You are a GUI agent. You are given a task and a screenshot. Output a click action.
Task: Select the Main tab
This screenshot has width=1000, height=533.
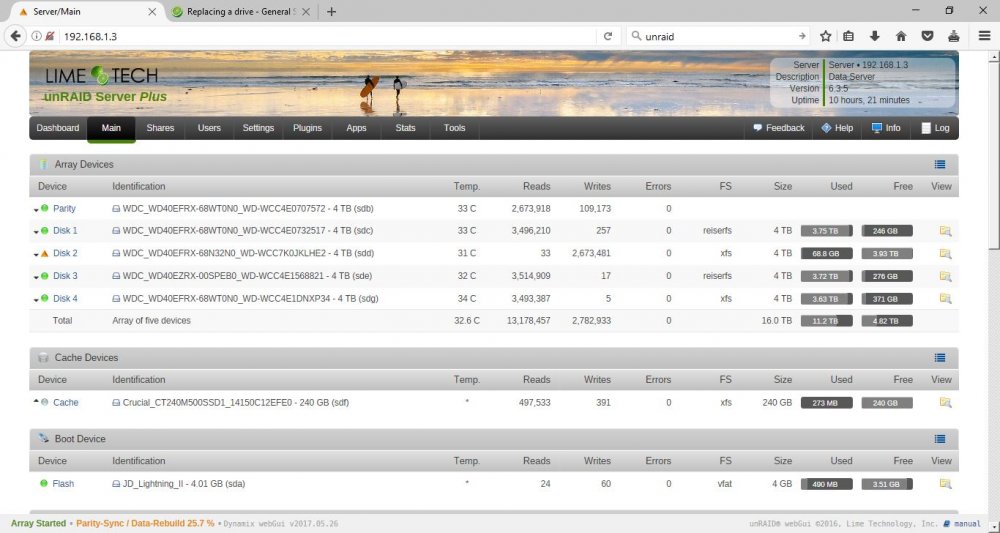pos(111,128)
